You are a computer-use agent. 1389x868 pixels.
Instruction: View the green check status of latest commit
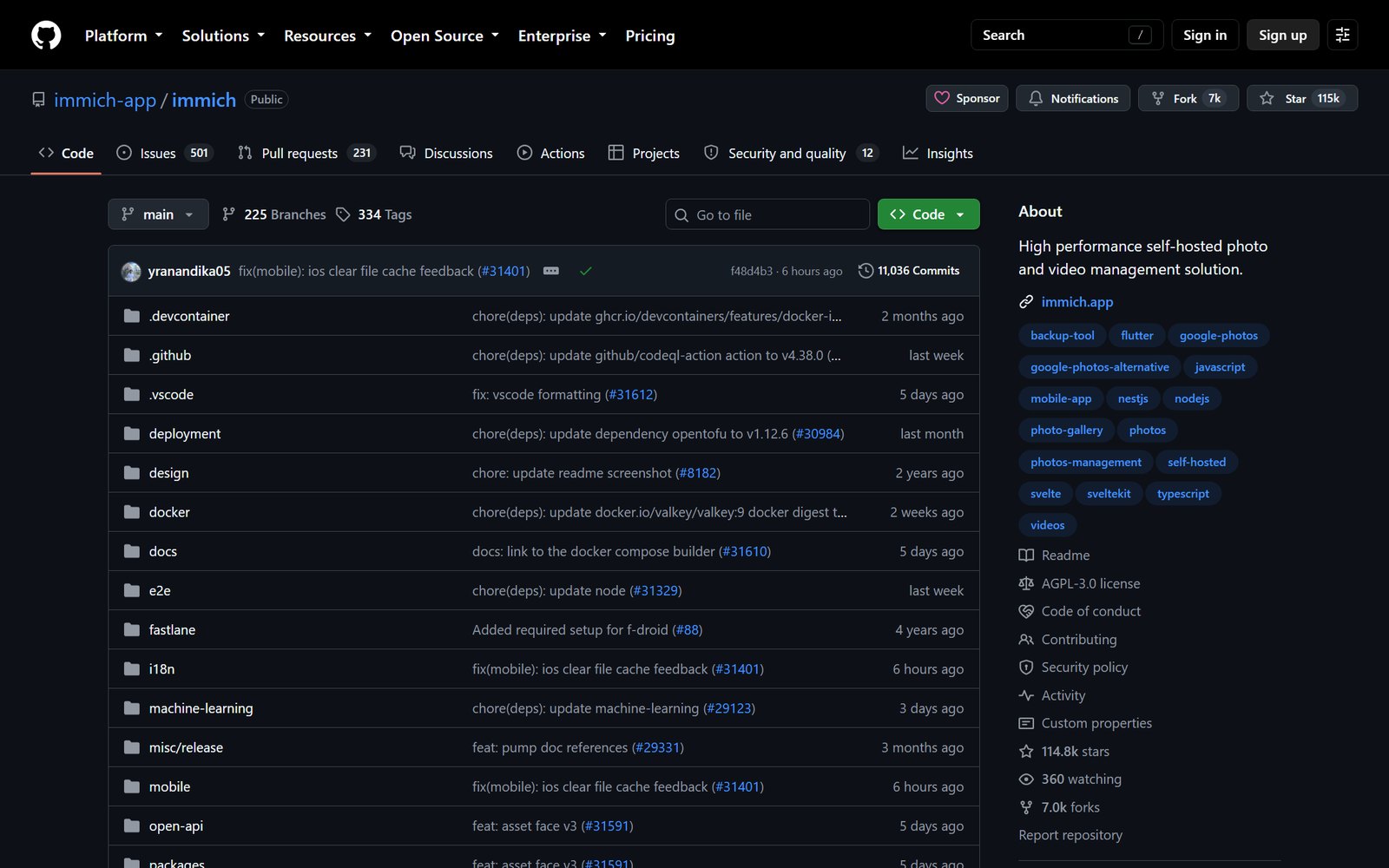[x=586, y=271]
